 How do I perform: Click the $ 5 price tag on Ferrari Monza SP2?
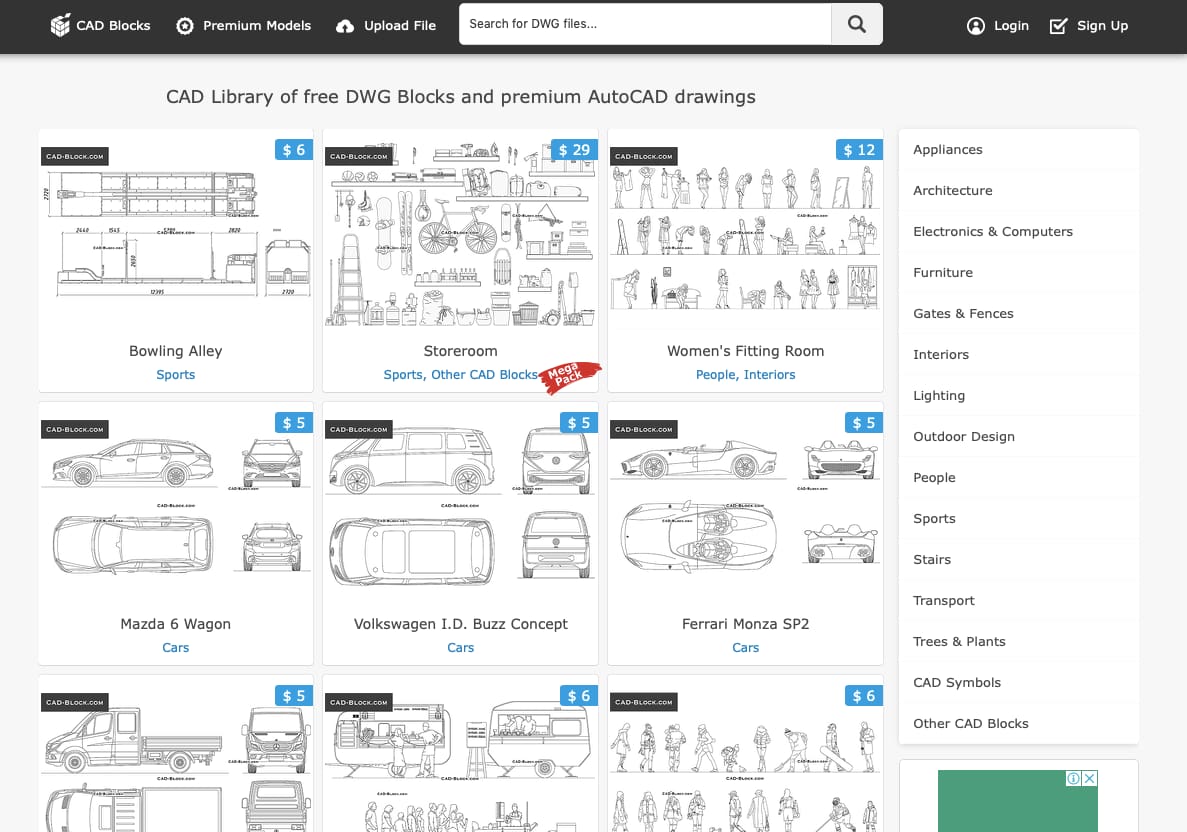(864, 422)
